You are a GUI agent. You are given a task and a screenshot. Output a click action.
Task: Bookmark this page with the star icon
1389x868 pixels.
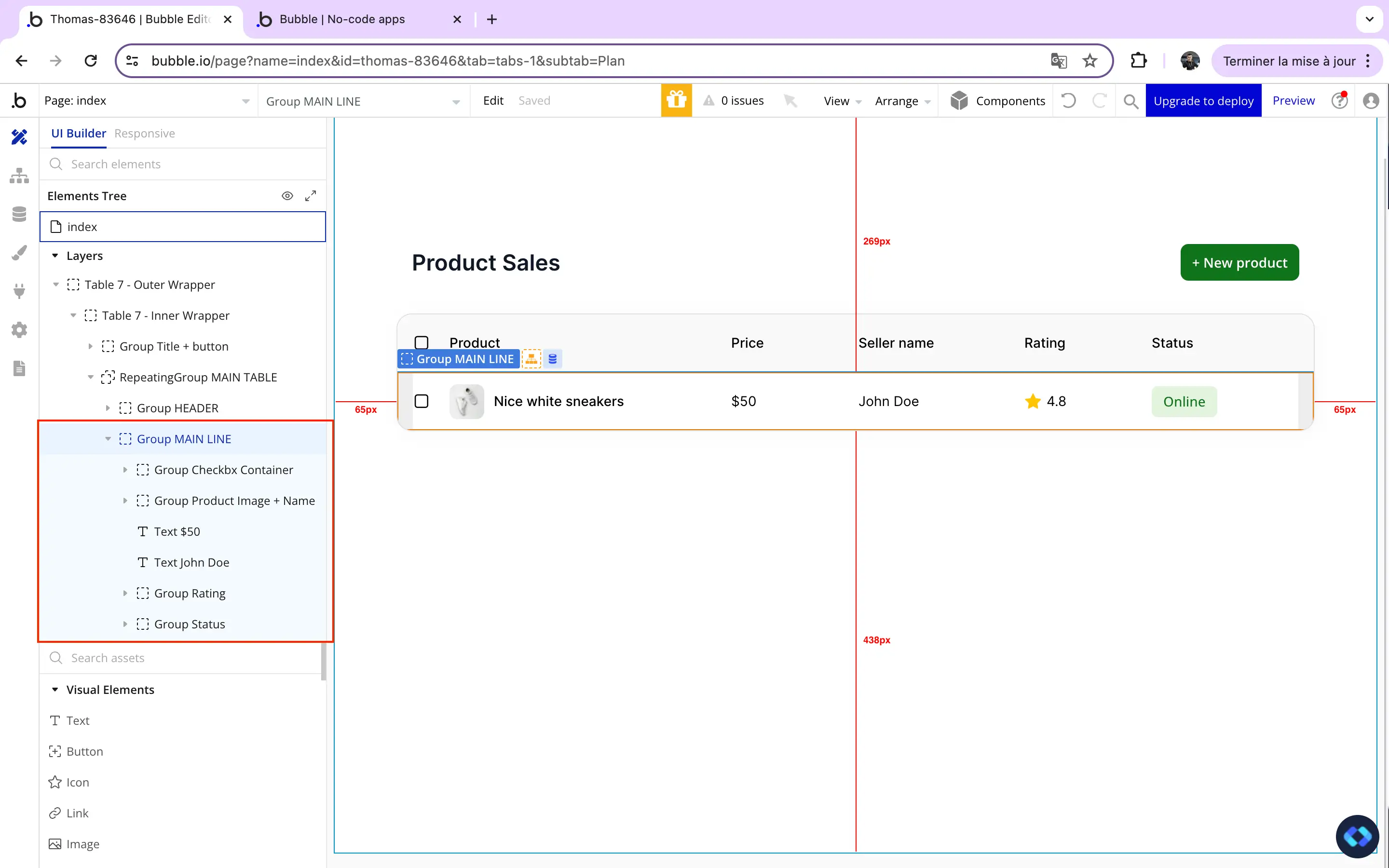coord(1090,61)
